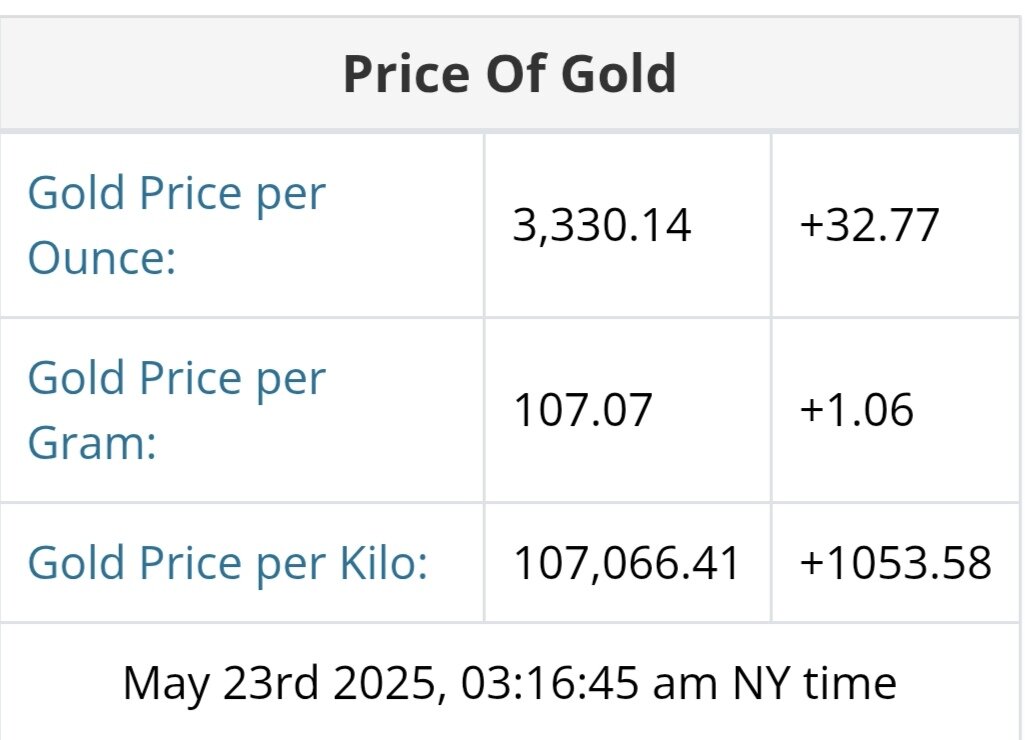The image size is (1025, 740).
Task: Click the "NY time" label
Action: (815, 683)
